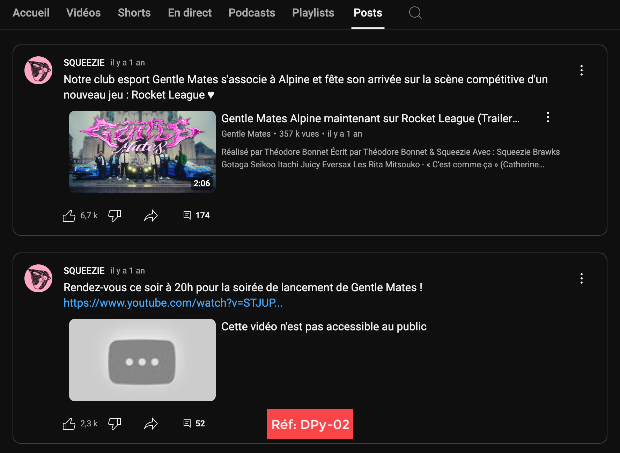
Task: Open the 'il y a 1 an' timestamp of launch post
Action: click(128, 271)
